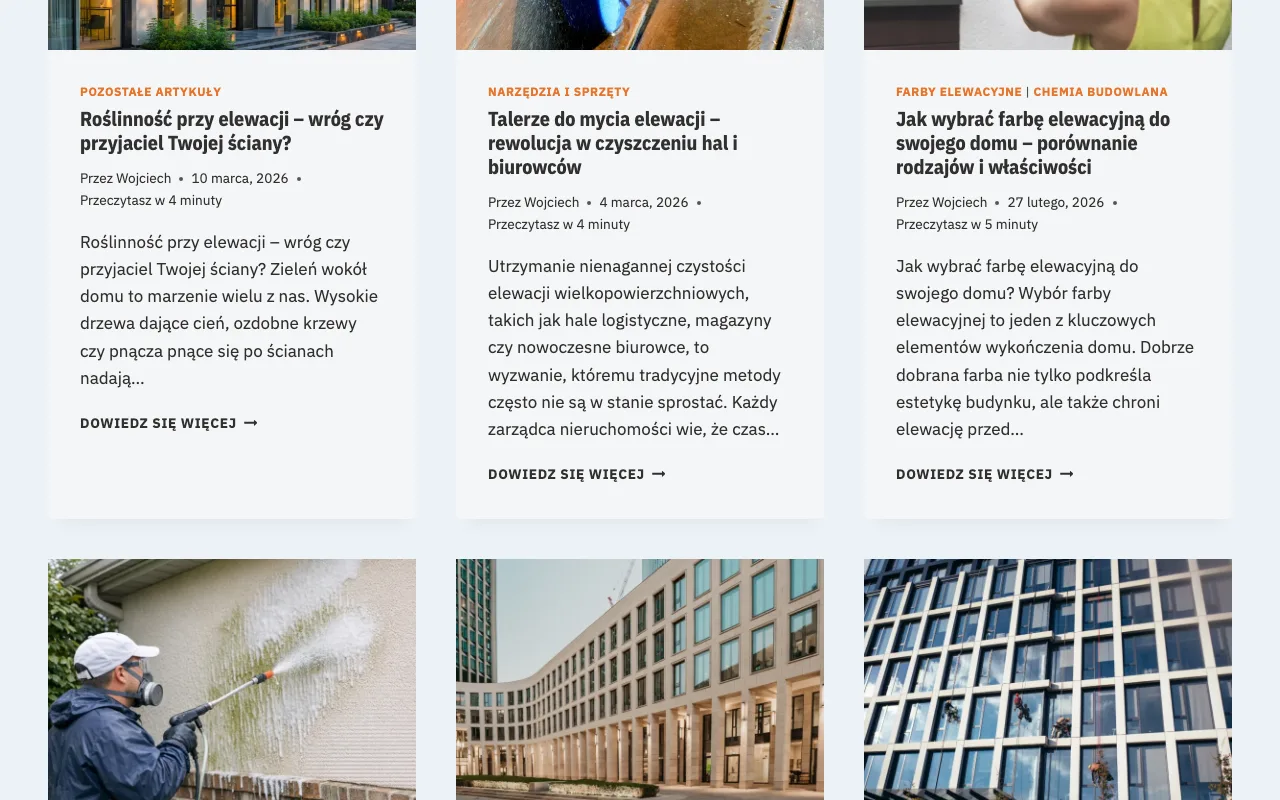
Task: Open the Farby elewacyjne category
Action: point(959,92)
